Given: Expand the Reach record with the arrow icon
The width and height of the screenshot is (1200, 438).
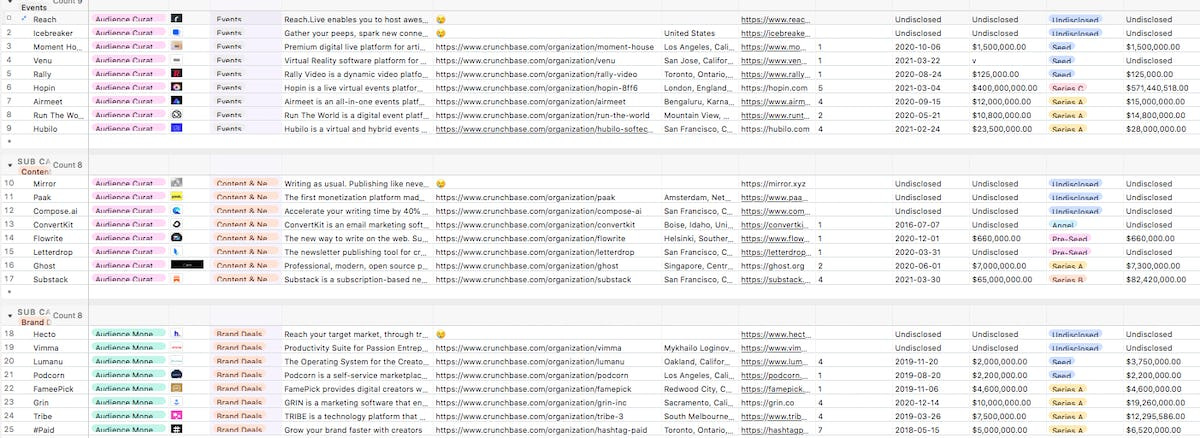Looking at the screenshot, I should 23,19.
